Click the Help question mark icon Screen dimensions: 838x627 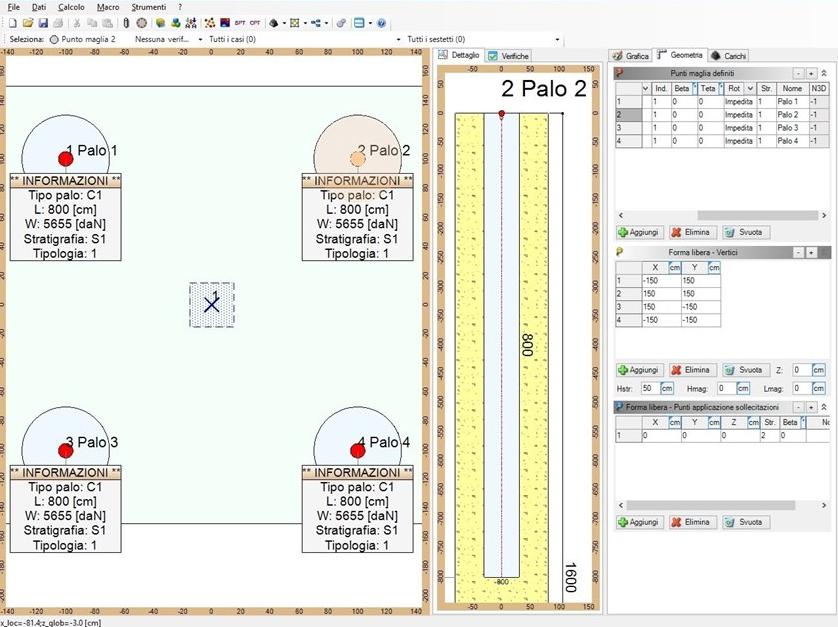click(x=381, y=21)
